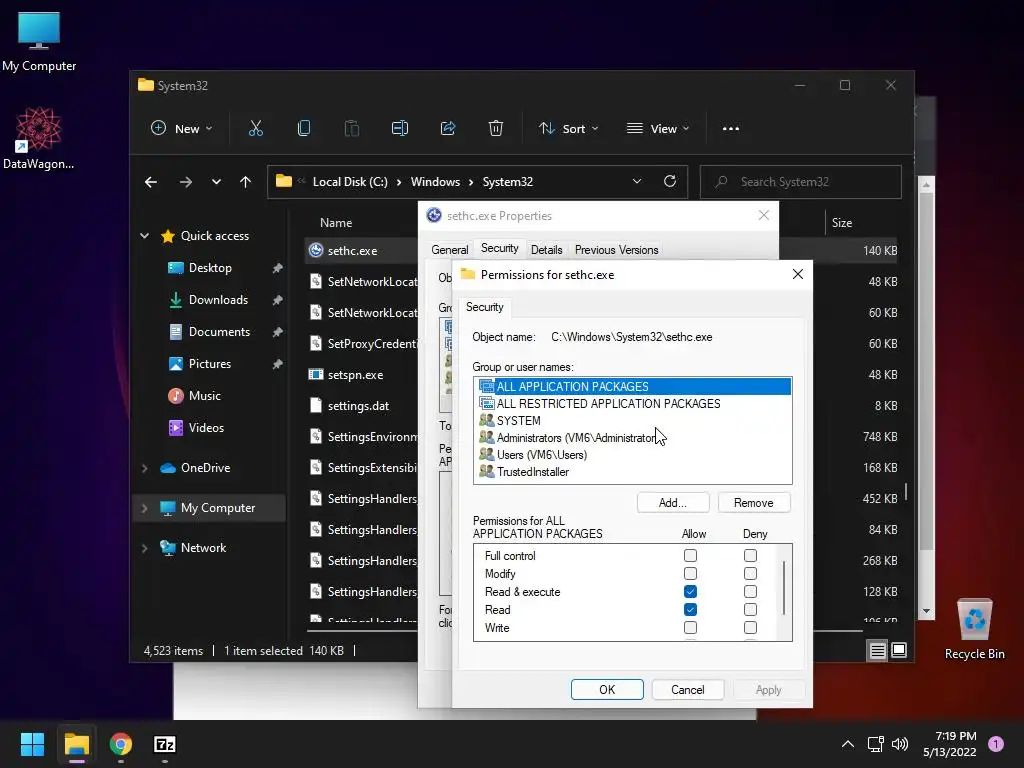Open Downloads in Quick access
Screen dimensions: 1024x768
click(x=218, y=300)
